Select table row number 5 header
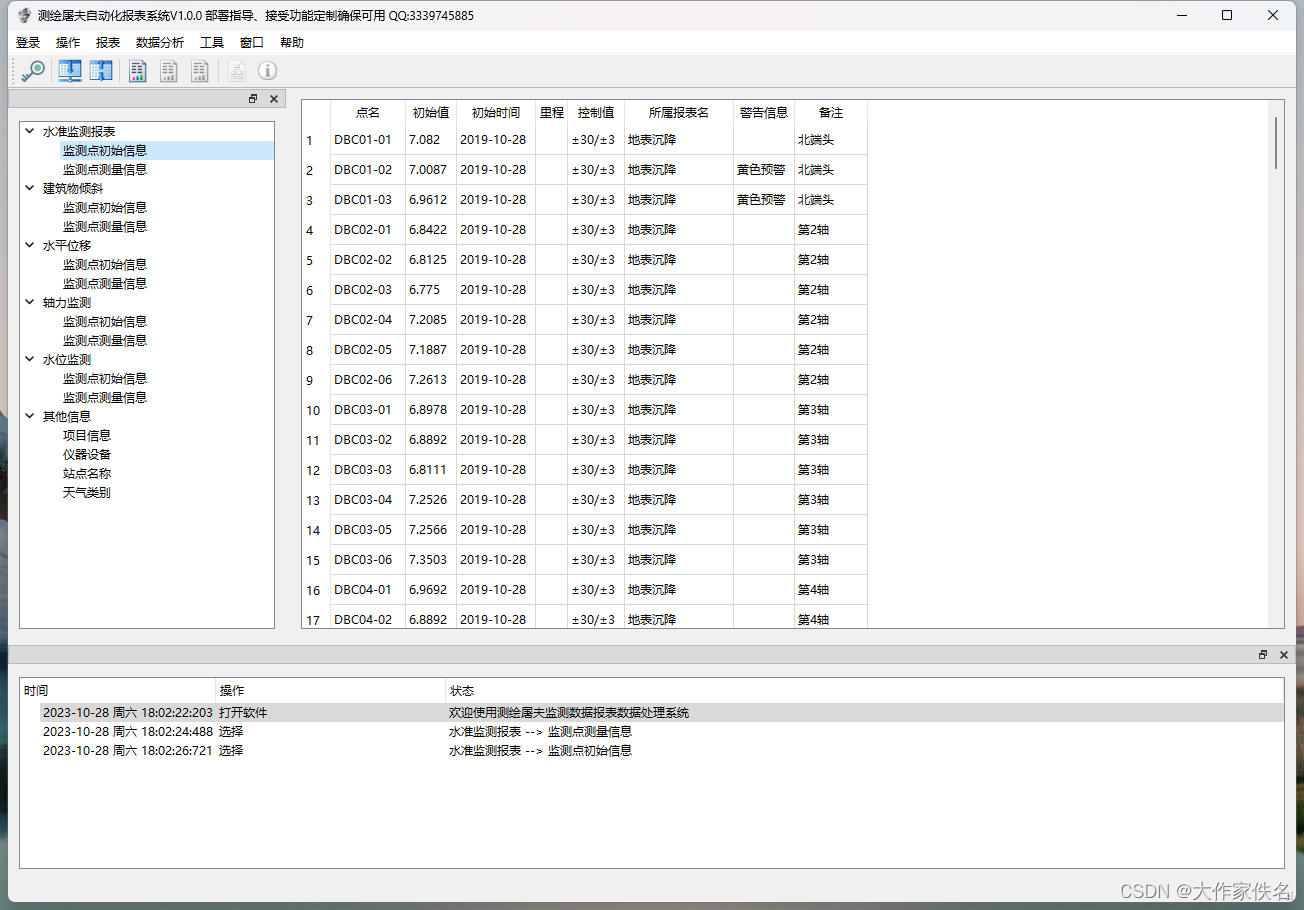Viewport: 1304px width, 910px height. click(316, 260)
